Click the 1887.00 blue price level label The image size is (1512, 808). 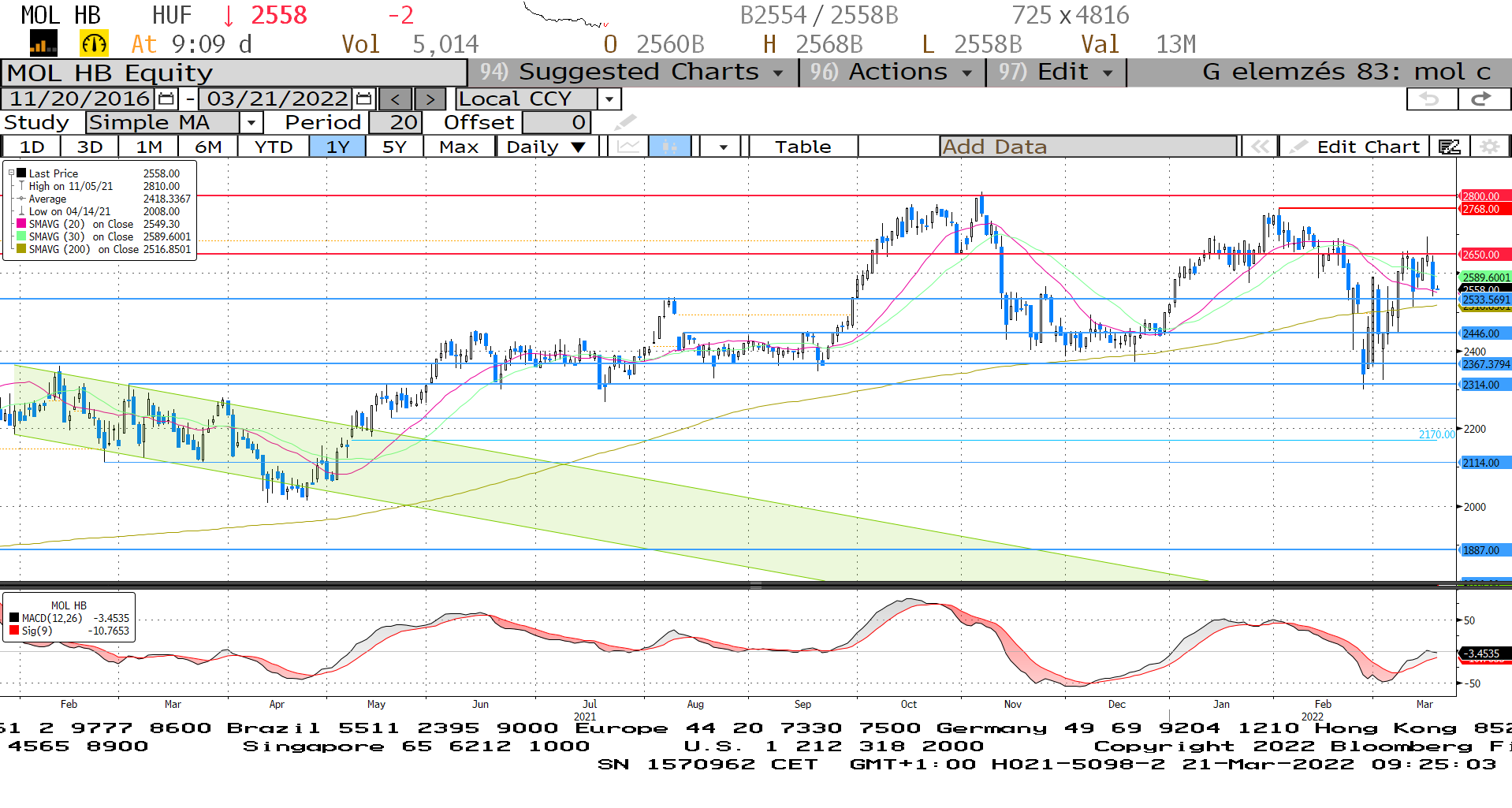click(1484, 550)
